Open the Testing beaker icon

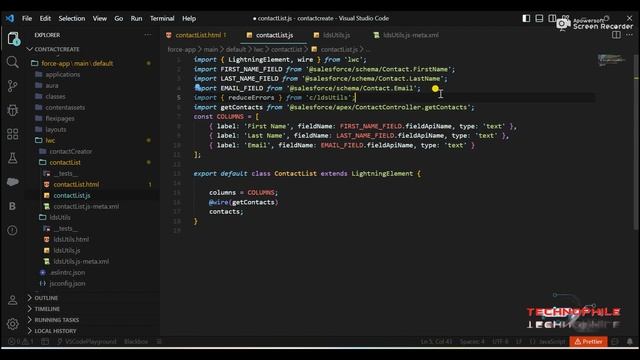pos(13,158)
